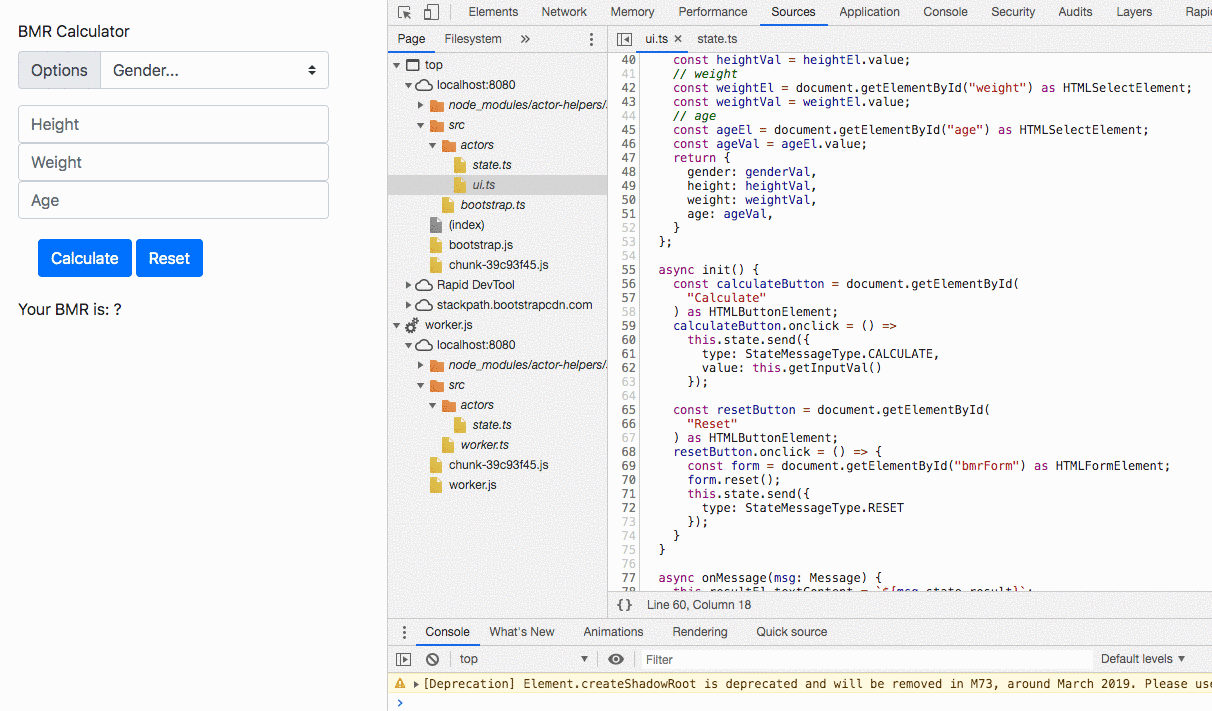1212x711 pixels.
Task: Set breakpoint on line number 60
Action: 628,340
